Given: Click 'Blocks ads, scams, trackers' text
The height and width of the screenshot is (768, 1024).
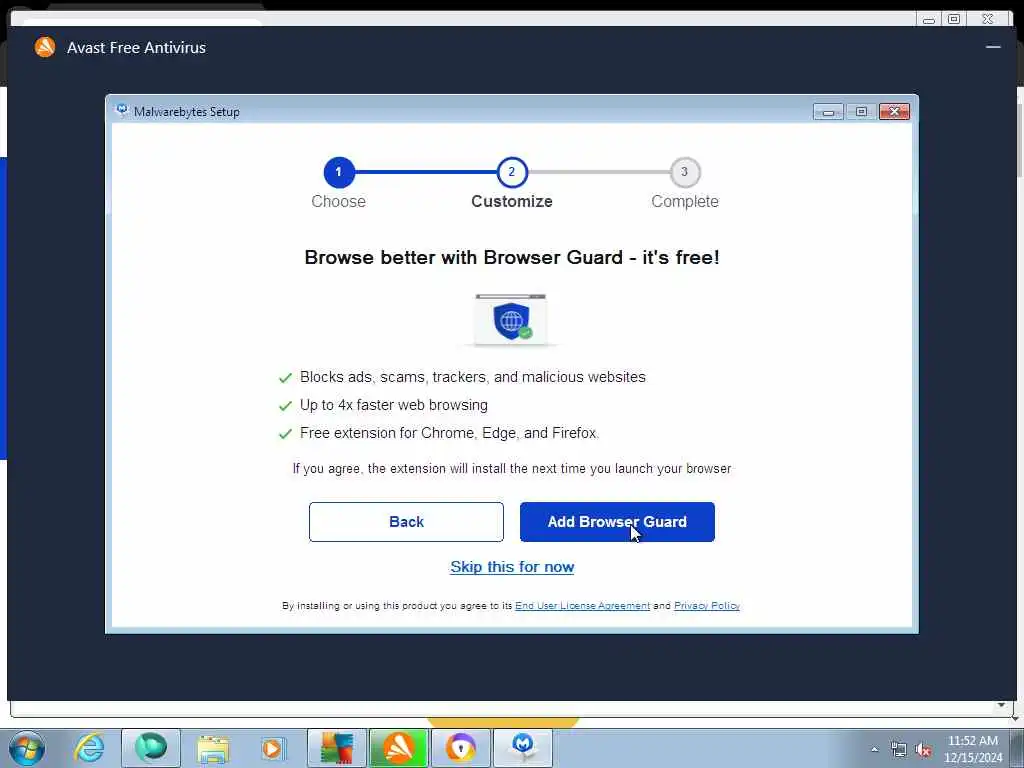Looking at the screenshot, I should [472, 377].
